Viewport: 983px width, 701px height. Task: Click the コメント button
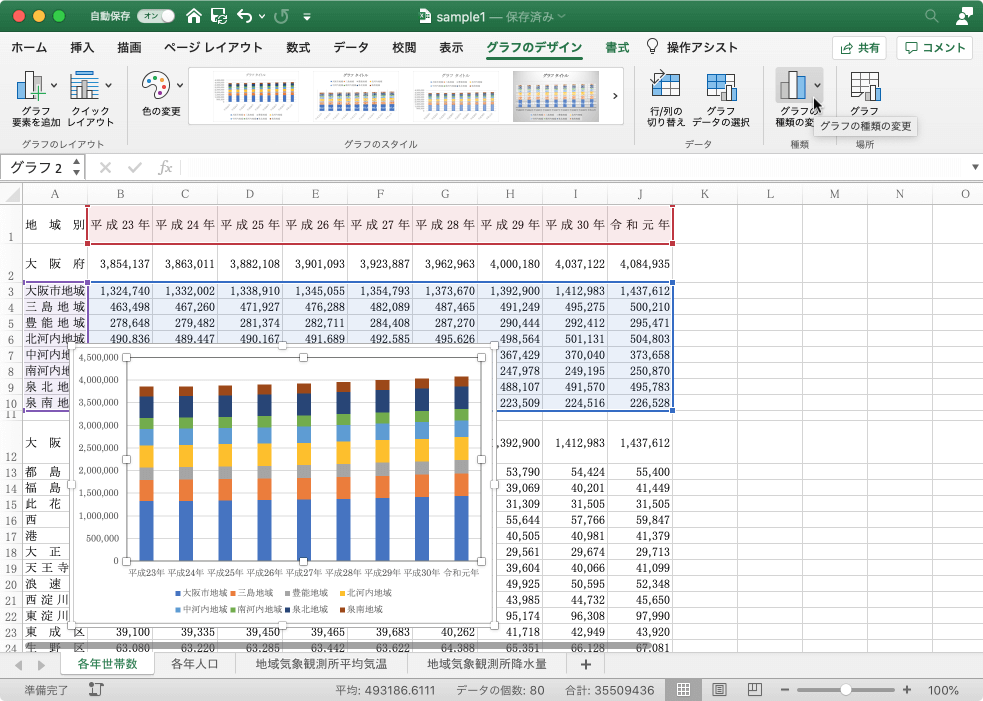(x=934, y=47)
